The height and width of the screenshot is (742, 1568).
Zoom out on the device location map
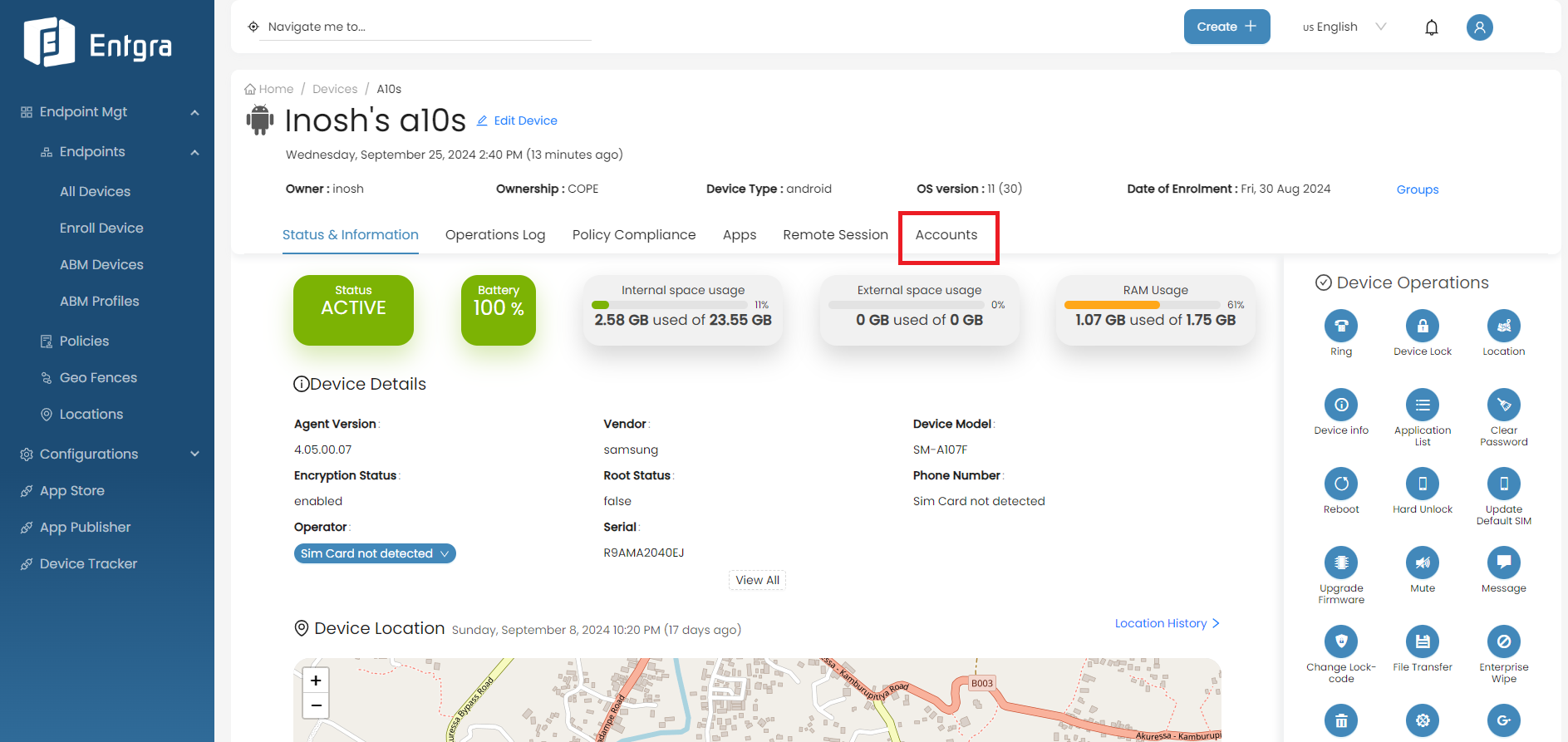coord(316,705)
